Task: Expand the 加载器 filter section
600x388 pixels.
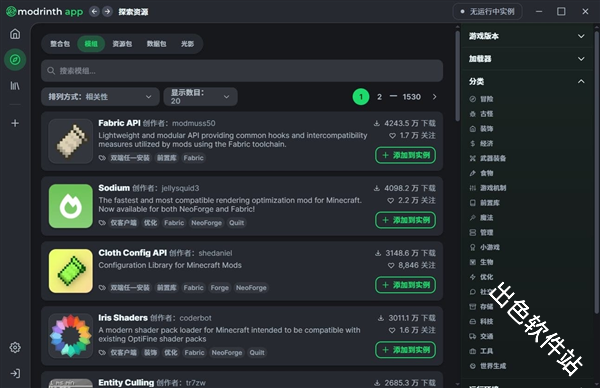Action: tap(527, 59)
